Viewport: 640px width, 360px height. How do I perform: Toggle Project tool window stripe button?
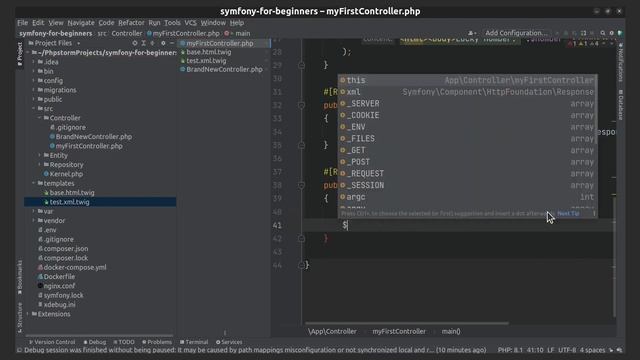tap(20, 53)
